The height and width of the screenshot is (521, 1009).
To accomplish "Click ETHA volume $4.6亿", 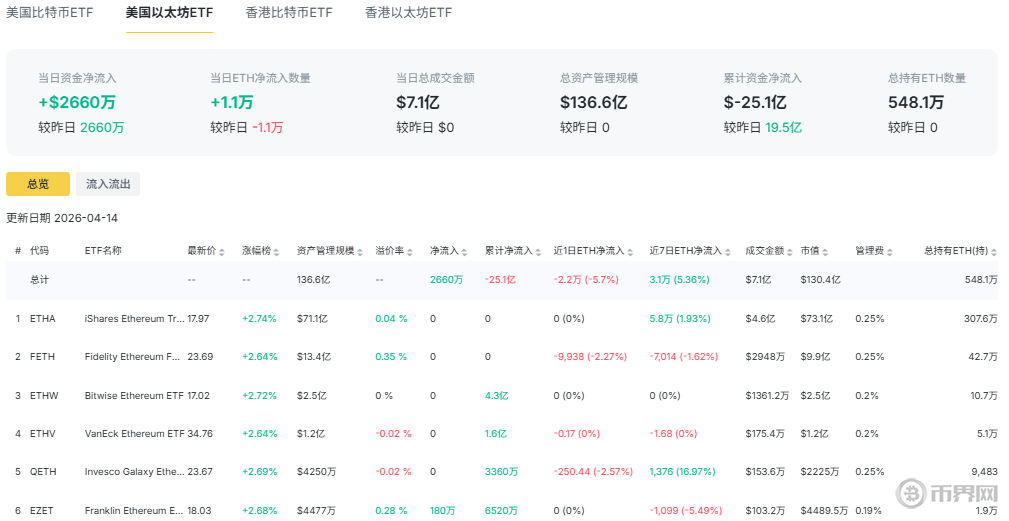I will (x=760, y=318).
